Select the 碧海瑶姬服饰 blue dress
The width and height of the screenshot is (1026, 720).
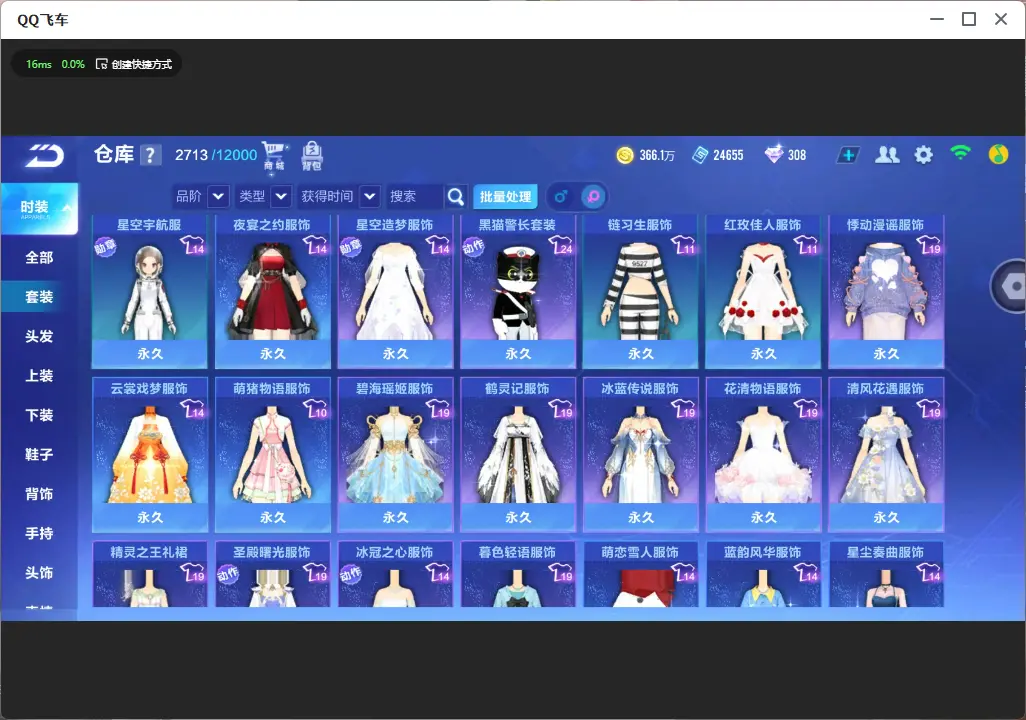tap(395, 455)
